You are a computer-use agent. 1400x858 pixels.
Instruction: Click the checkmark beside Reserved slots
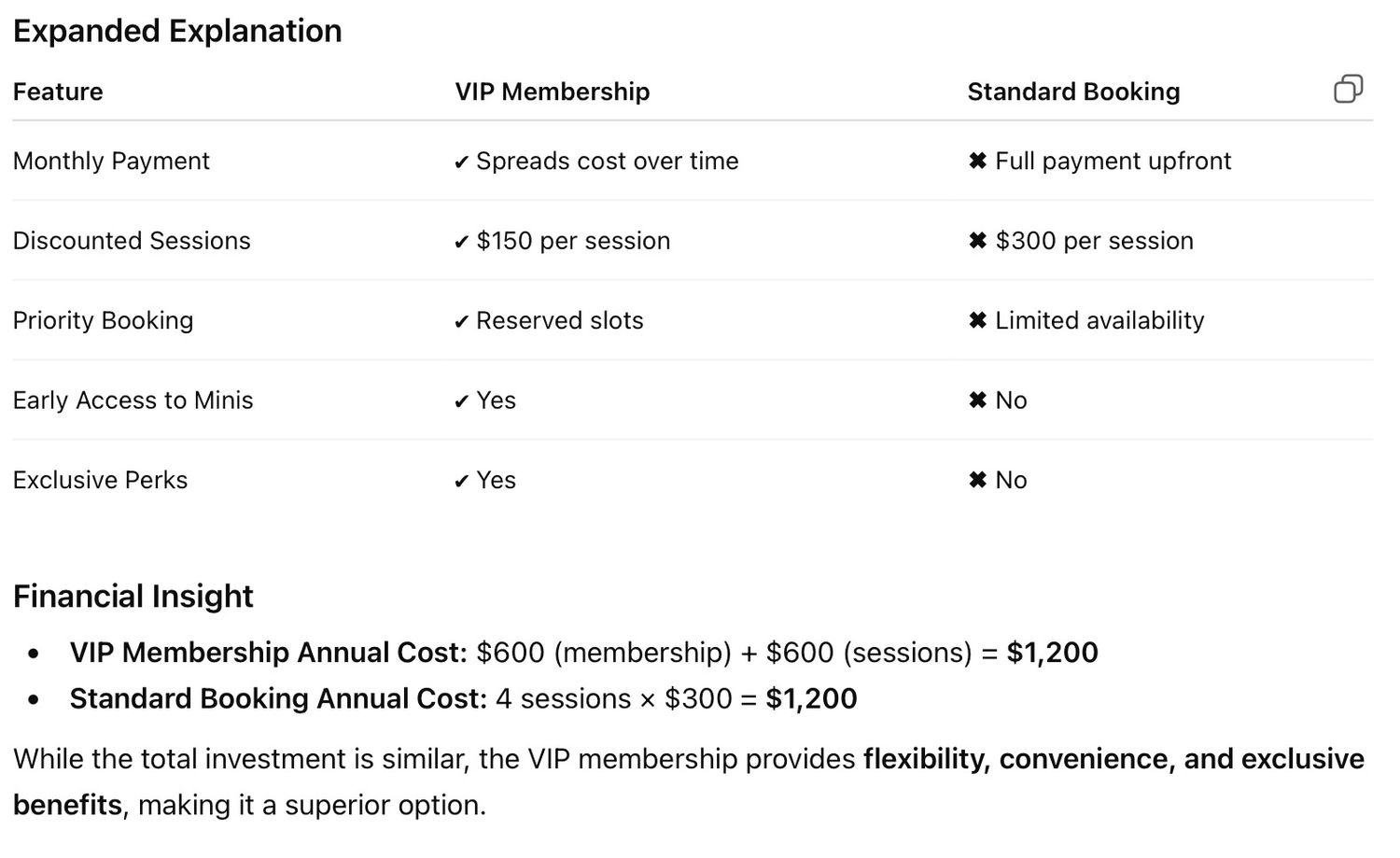click(461, 322)
